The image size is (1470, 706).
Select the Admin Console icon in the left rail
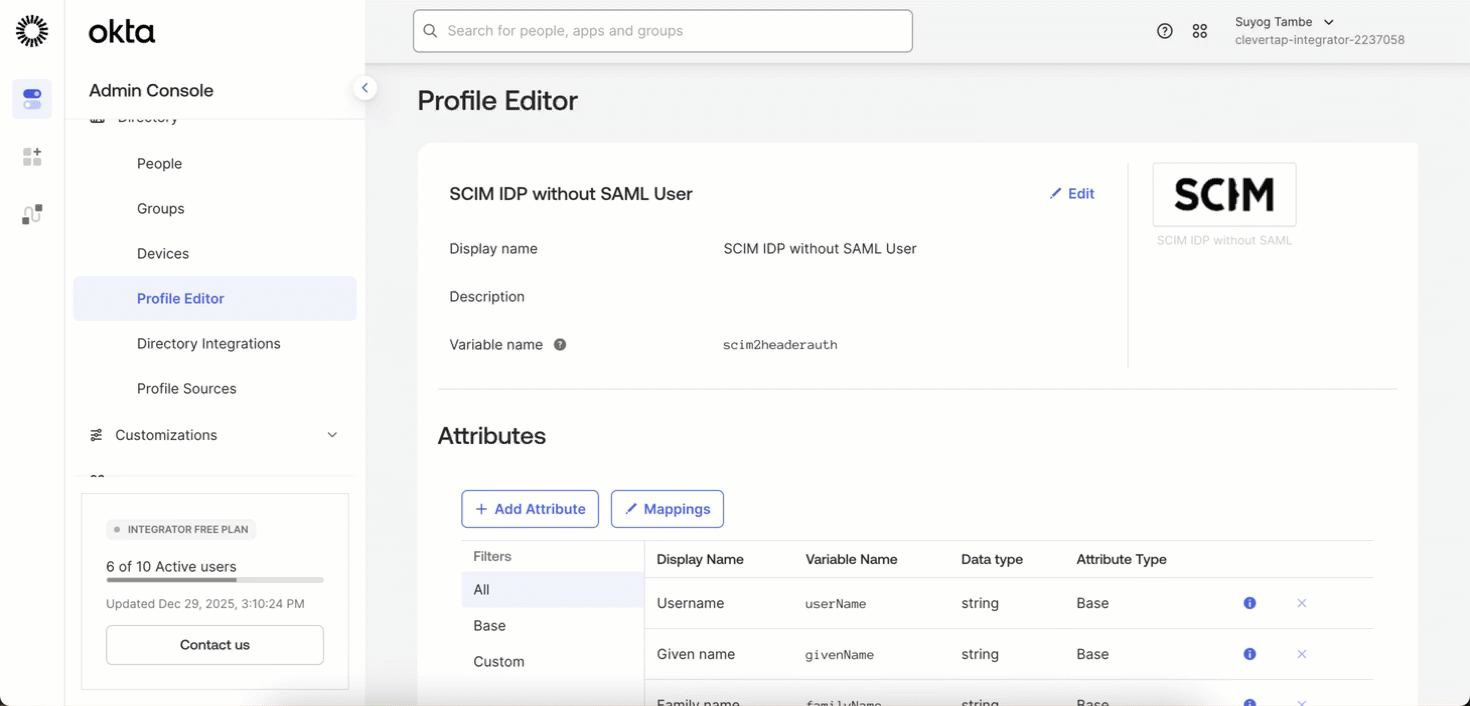pyautogui.click(x=31, y=99)
